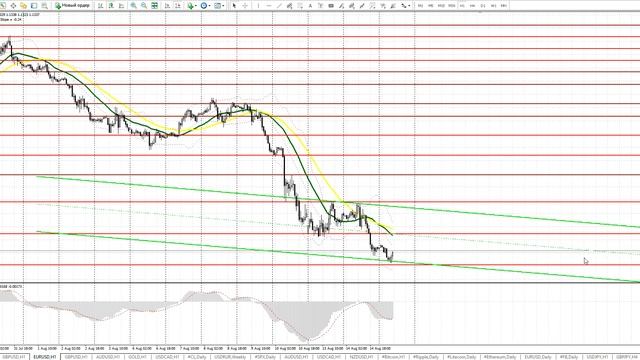Open the #CL,Daily chart tab
The height and width of the screenshot is (360, 640).
[197, 357]
